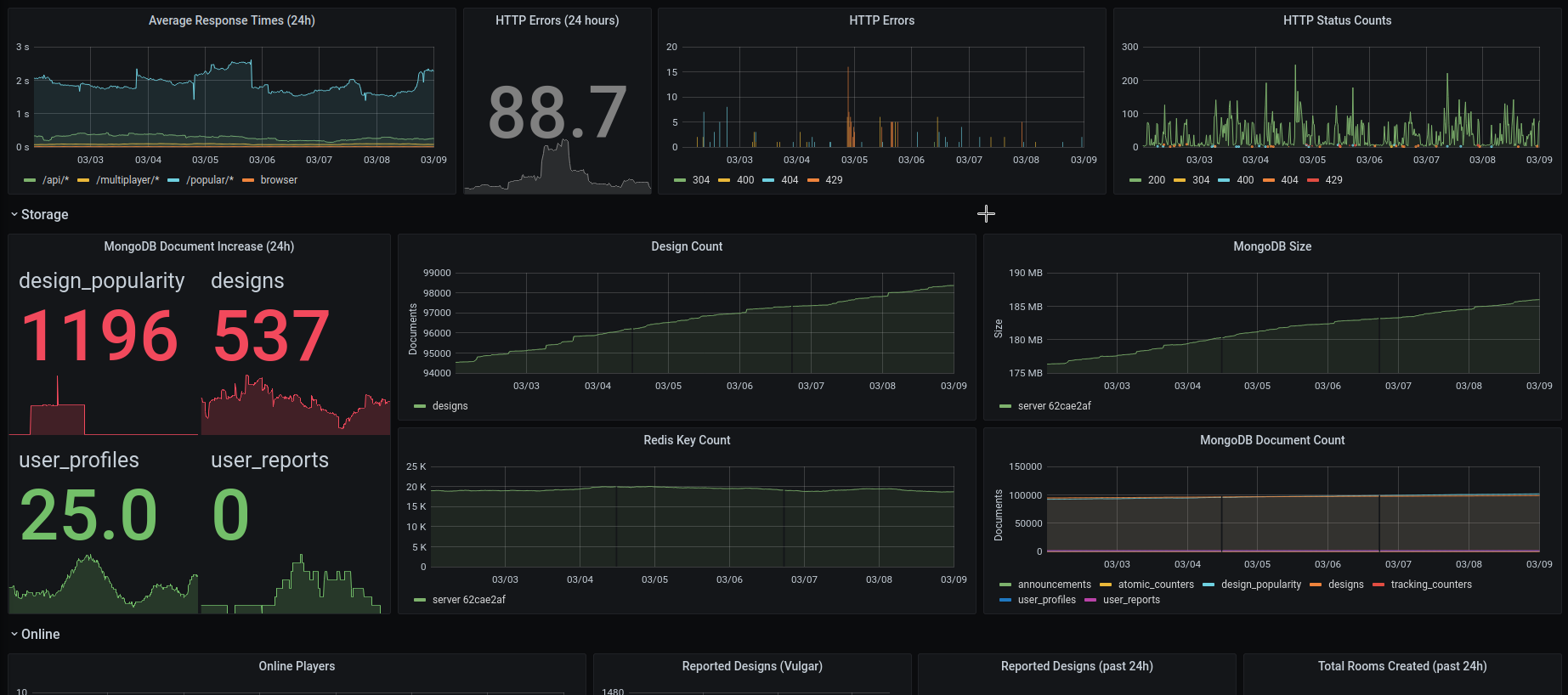Click the Online row title
Screen dimensions: 1568x695
pyautogui.click(x=41, y=635)
